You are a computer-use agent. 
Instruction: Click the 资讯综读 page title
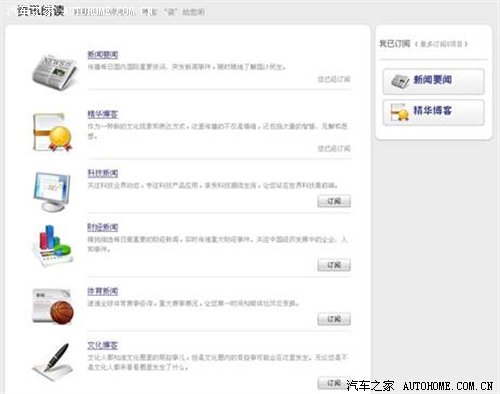point(41,11)
